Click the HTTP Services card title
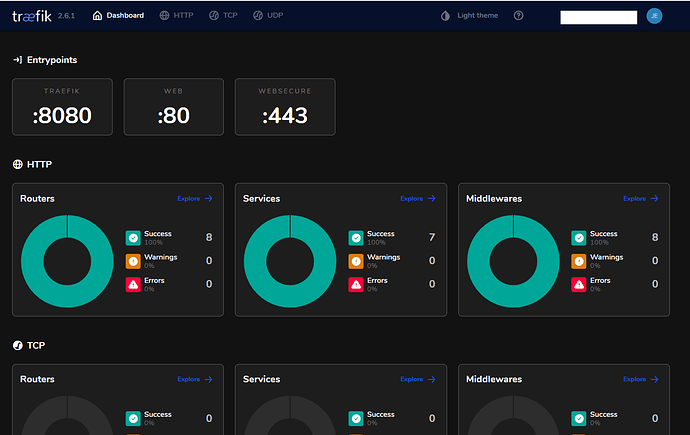Viewport: 690px width, 435px height. [261, 198]
